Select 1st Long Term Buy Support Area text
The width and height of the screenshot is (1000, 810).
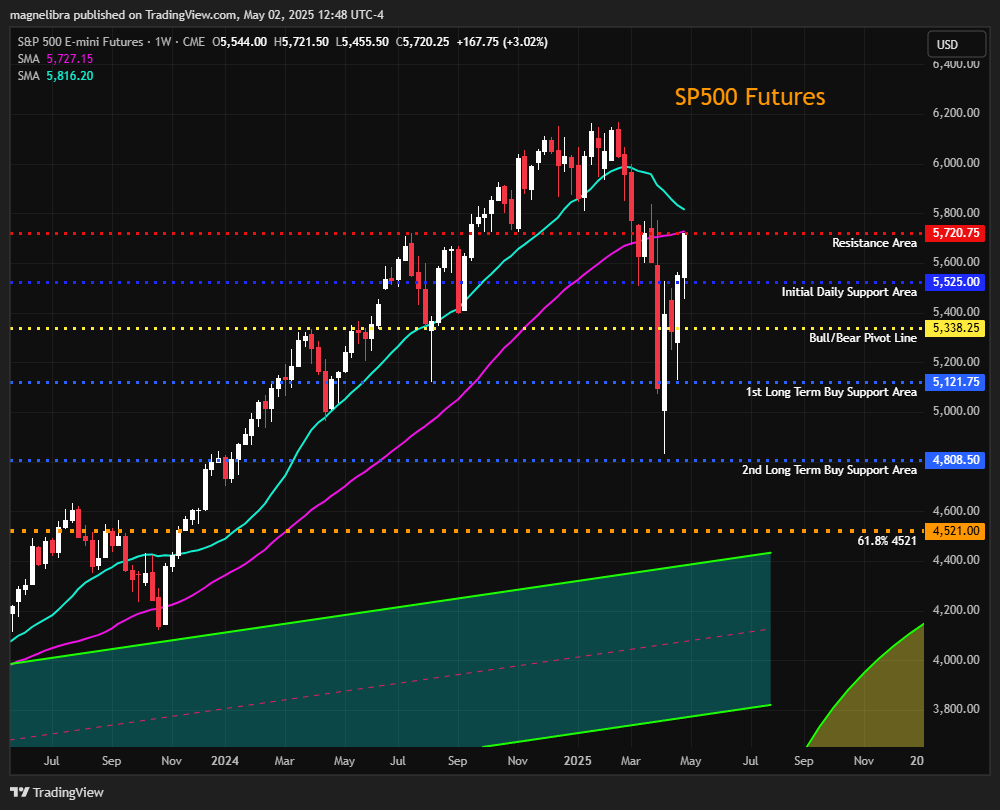point(832,392)
